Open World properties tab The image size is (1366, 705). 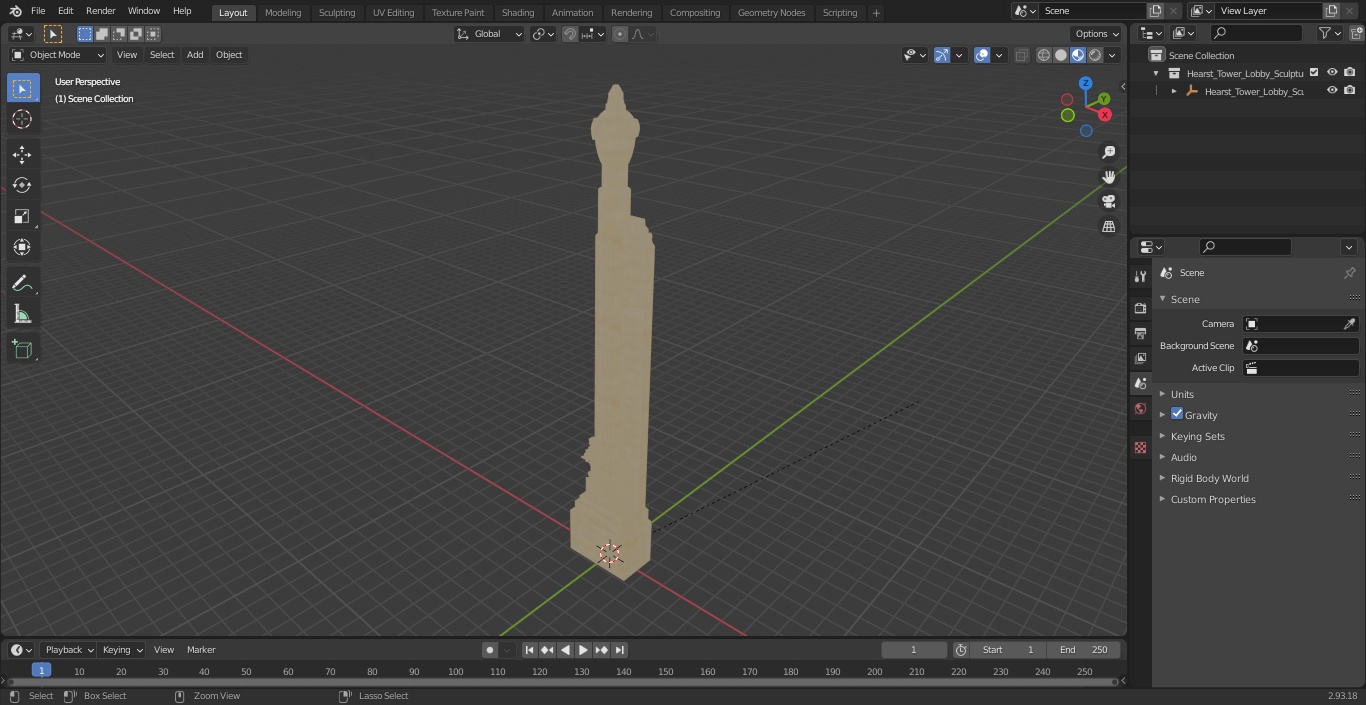pos(1140,408)
